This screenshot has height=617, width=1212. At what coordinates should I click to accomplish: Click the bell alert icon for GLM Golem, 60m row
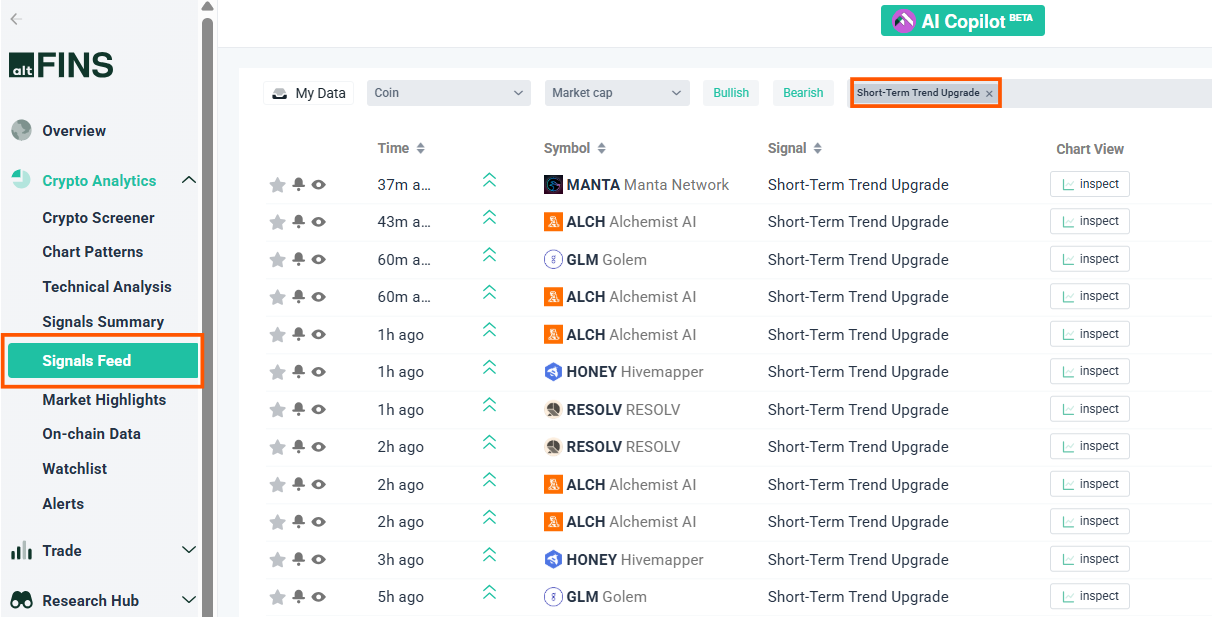pyautogui.click(x=298, y=259)
